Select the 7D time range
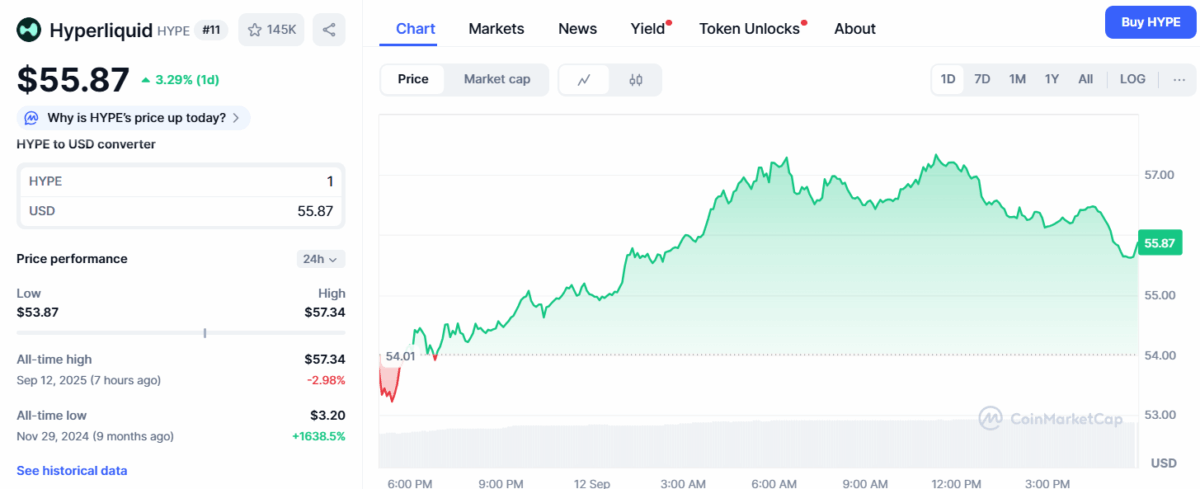The image size is (1200, 489). 982,79
